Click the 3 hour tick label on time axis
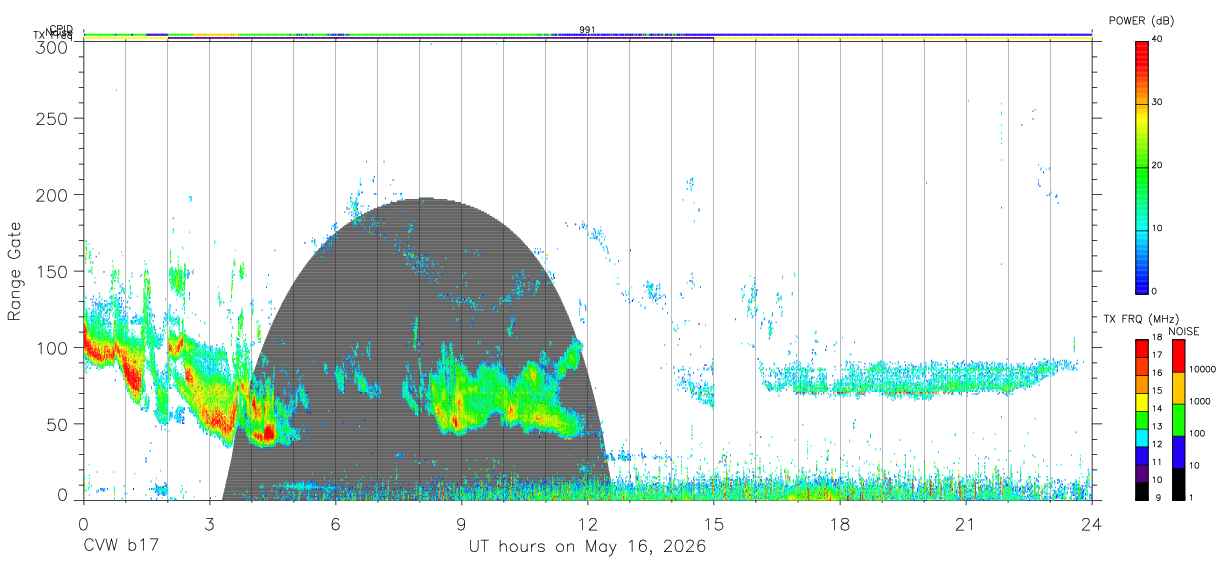Viewport: 1228px width, 567px height. tap(209, 524)
